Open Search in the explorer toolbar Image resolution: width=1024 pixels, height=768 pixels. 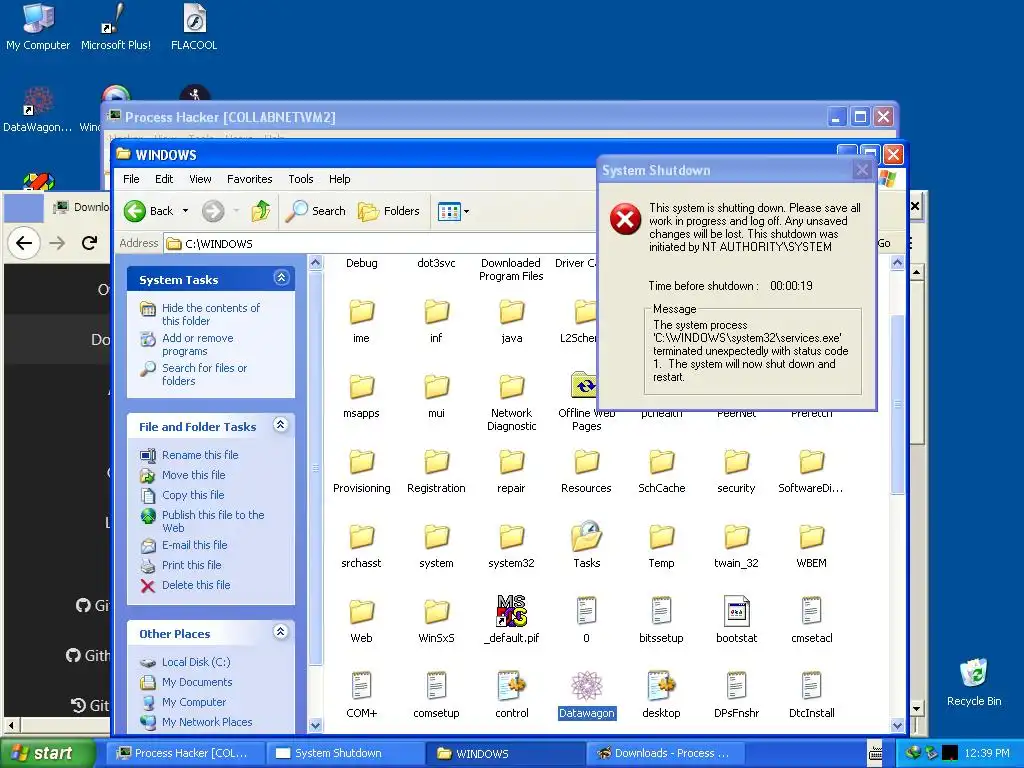coord(316,211)
